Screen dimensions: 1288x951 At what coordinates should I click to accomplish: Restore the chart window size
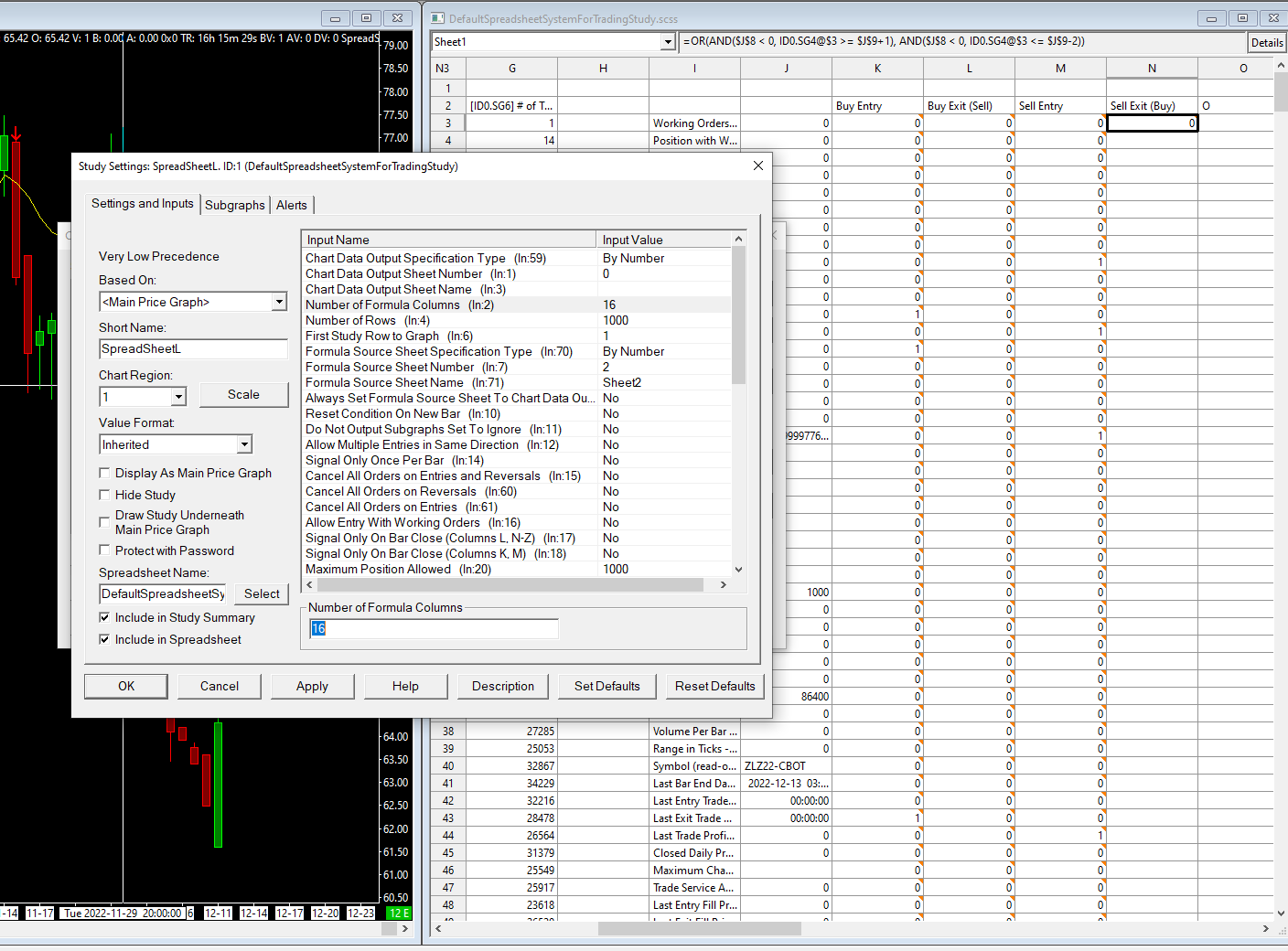[x=366, y=18]
